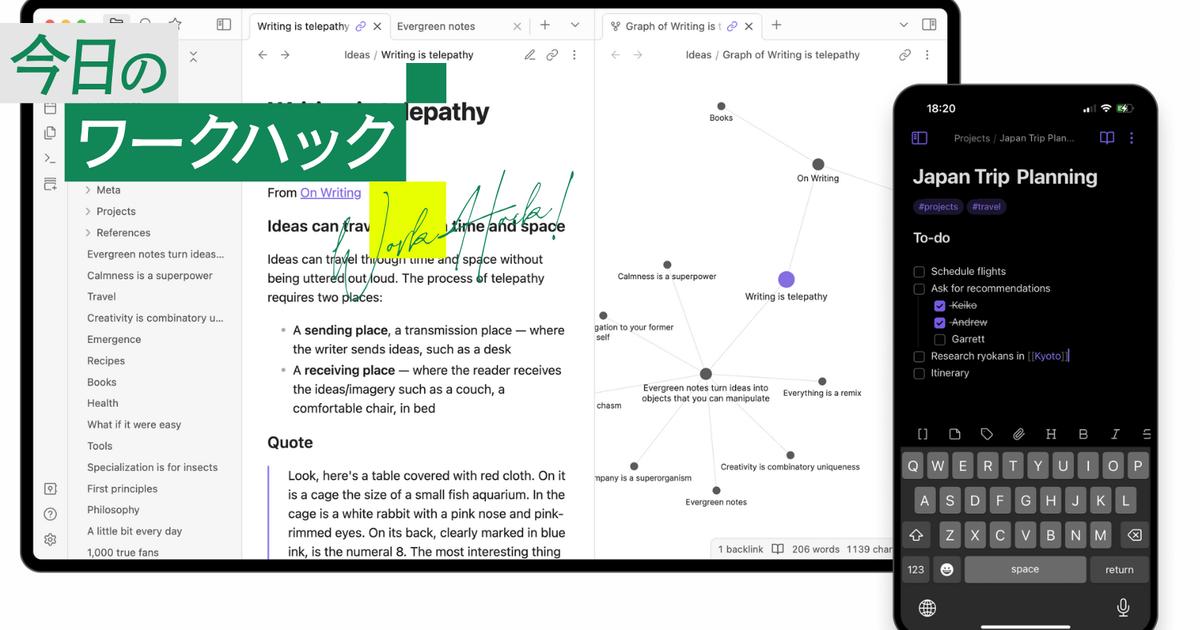Navigate forward in Writing is telepathy pane
1200x630 pixels.
point(285,55)
